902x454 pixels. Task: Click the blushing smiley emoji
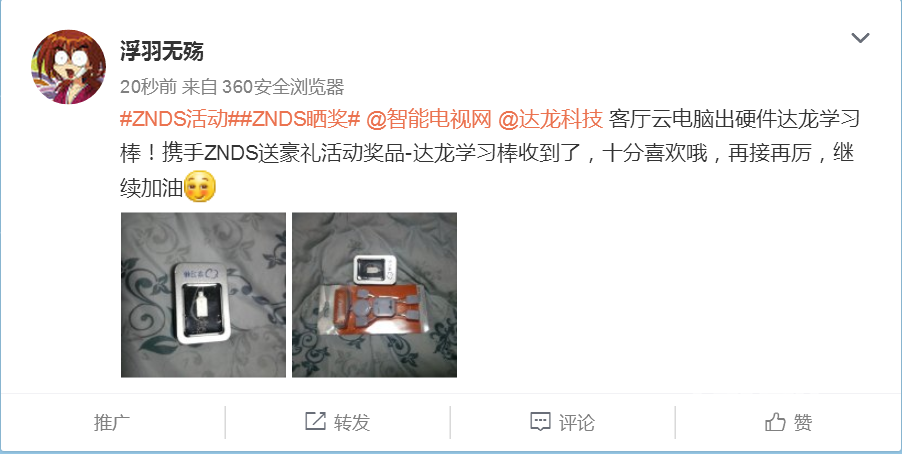(200, 186)
